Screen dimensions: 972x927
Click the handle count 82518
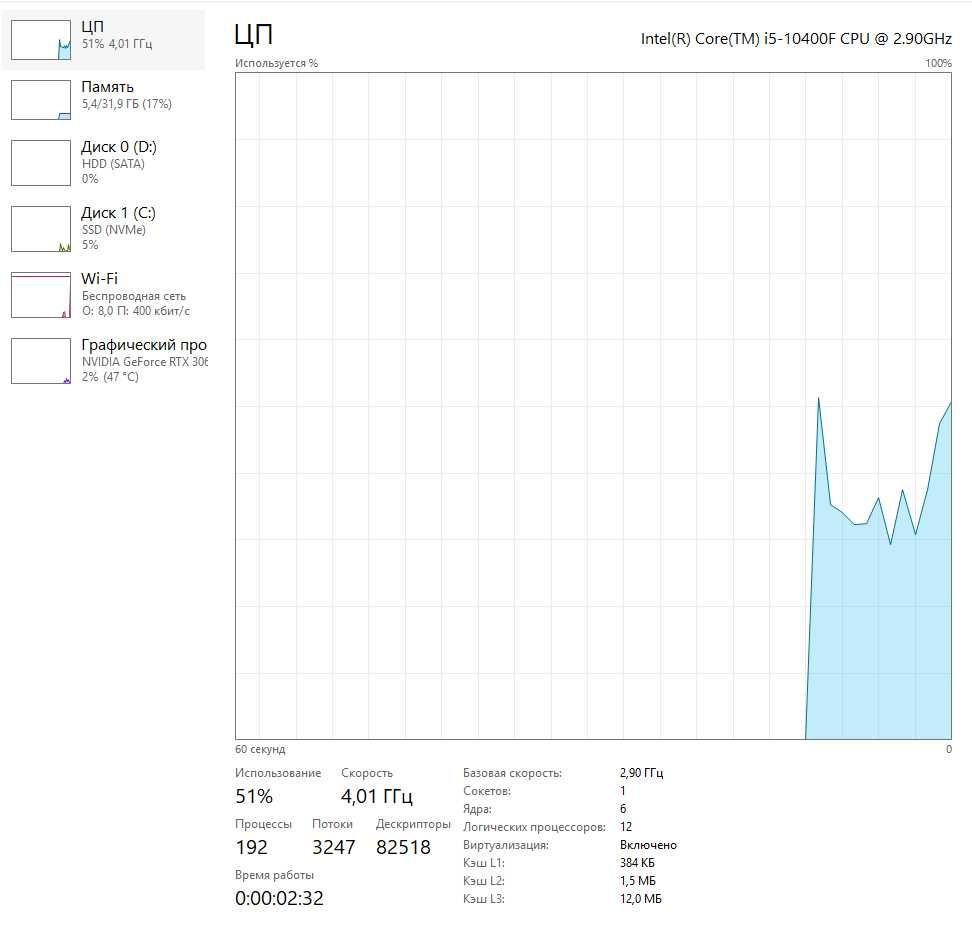pos(403,847)
